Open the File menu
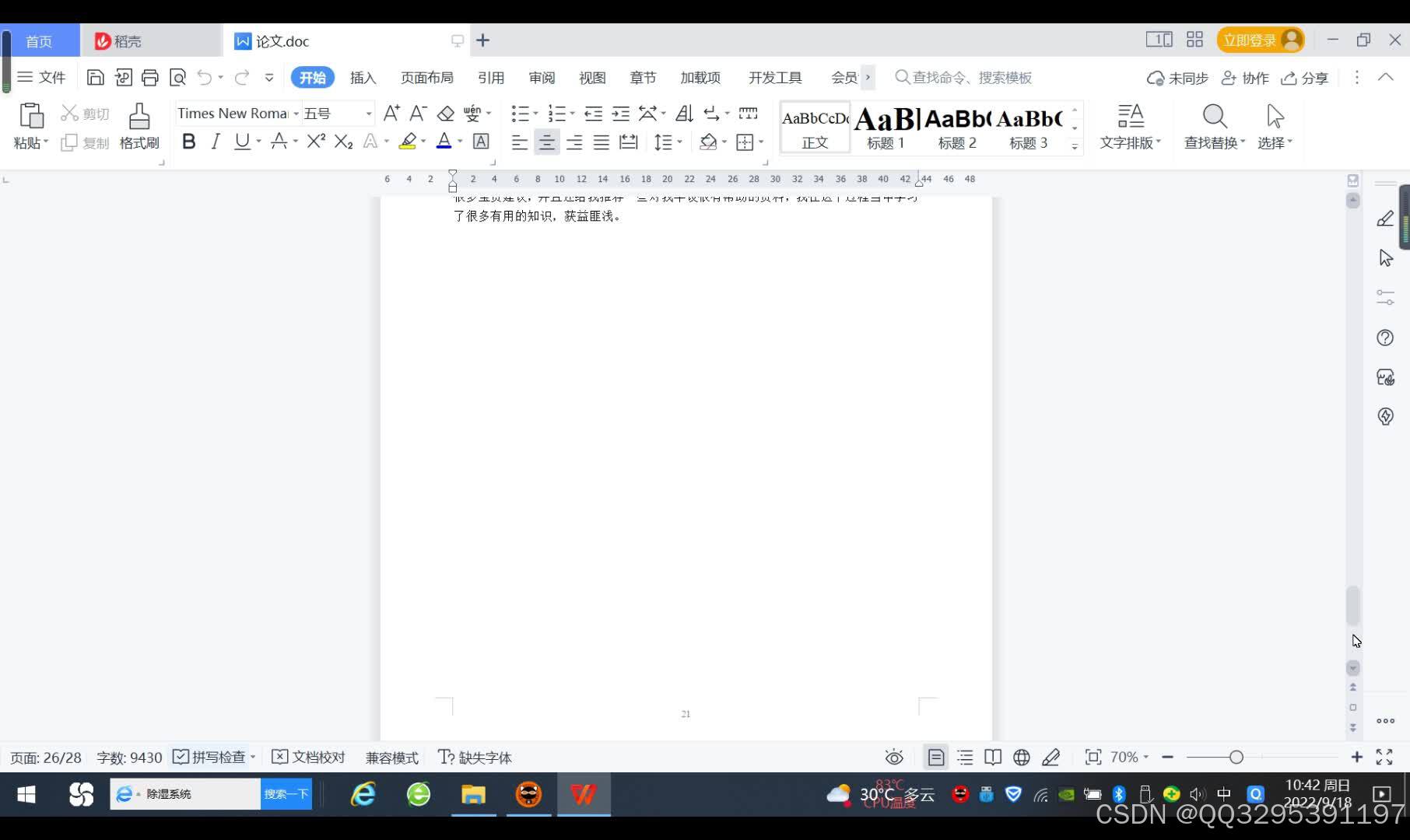 pos(41,77)
